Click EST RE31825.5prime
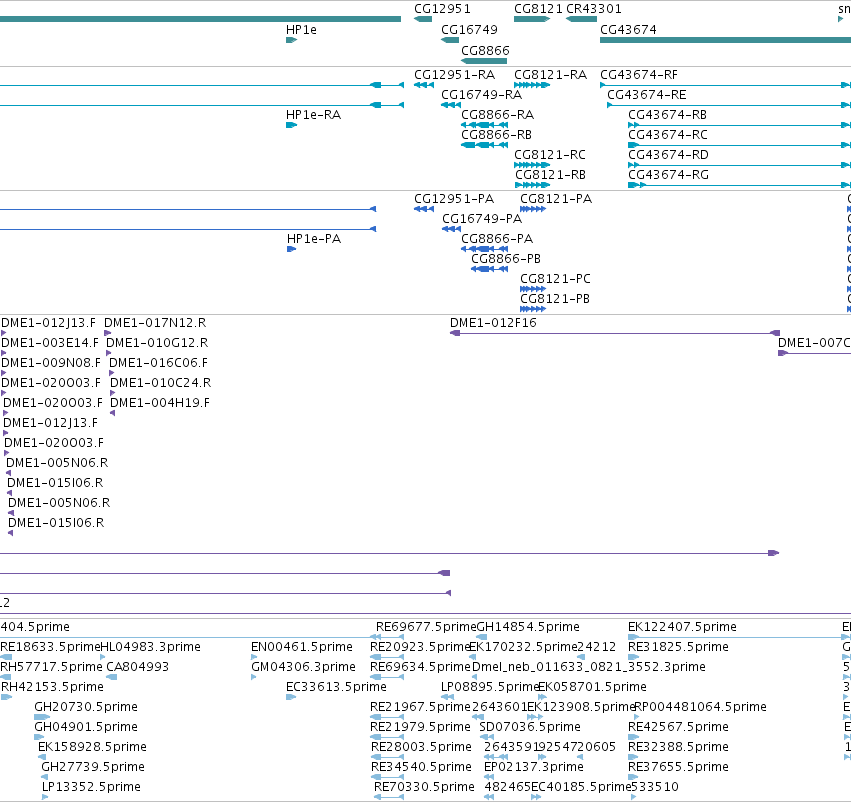Viewport: 851px width, 802px height. click(678, 647)
